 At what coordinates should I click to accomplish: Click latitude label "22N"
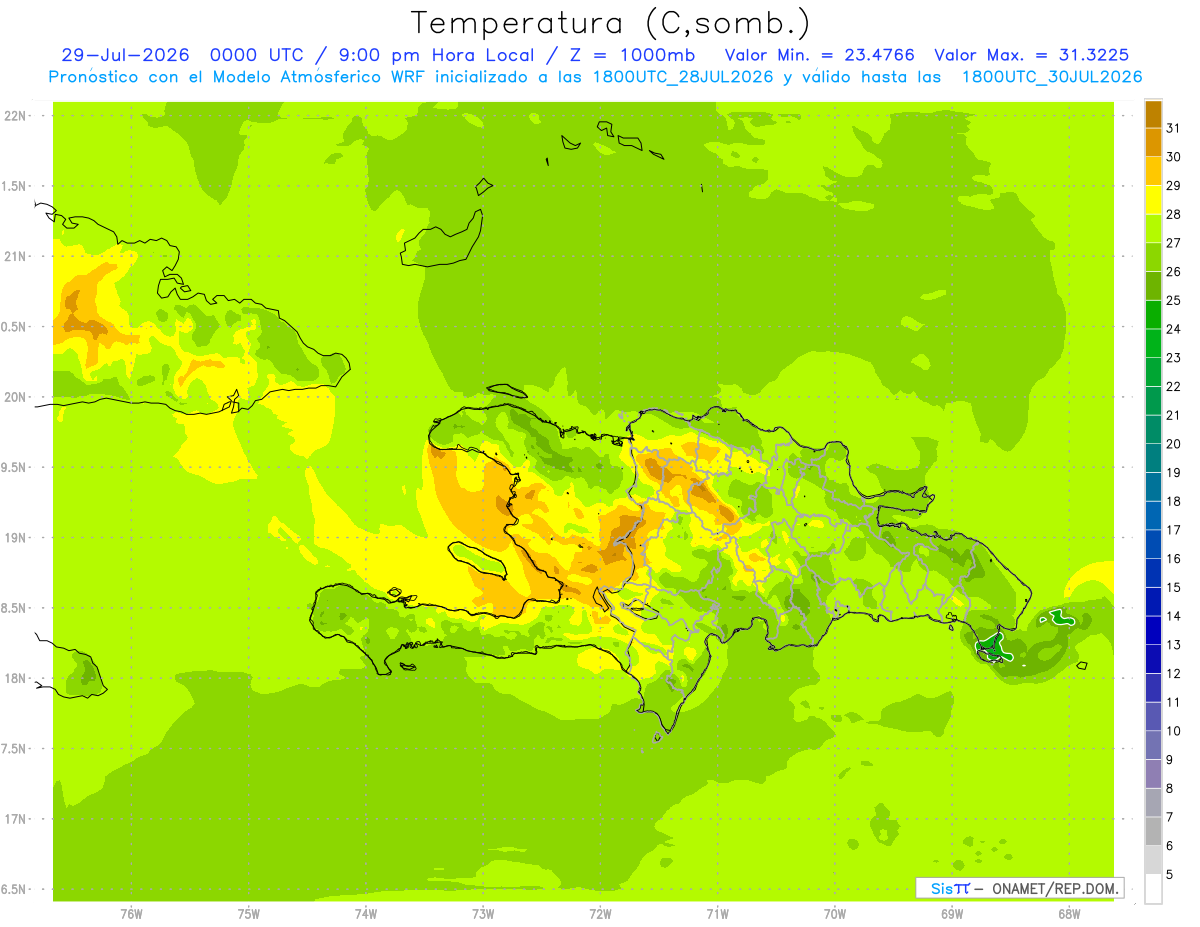pyautogui.click(x=15, y=116)
